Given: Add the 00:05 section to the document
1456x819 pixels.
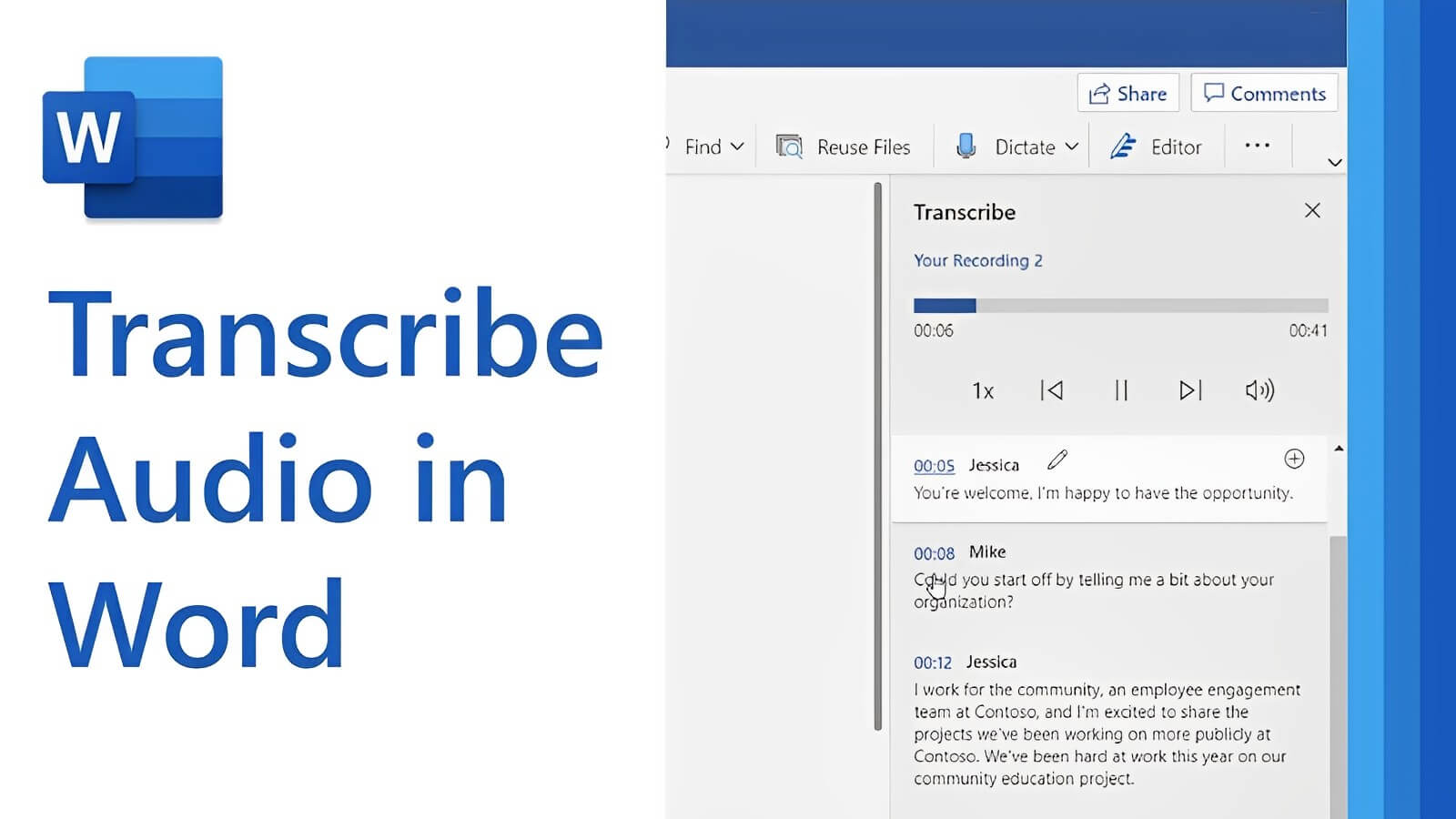Looking at the screenshot, I should click(1295, 460).
